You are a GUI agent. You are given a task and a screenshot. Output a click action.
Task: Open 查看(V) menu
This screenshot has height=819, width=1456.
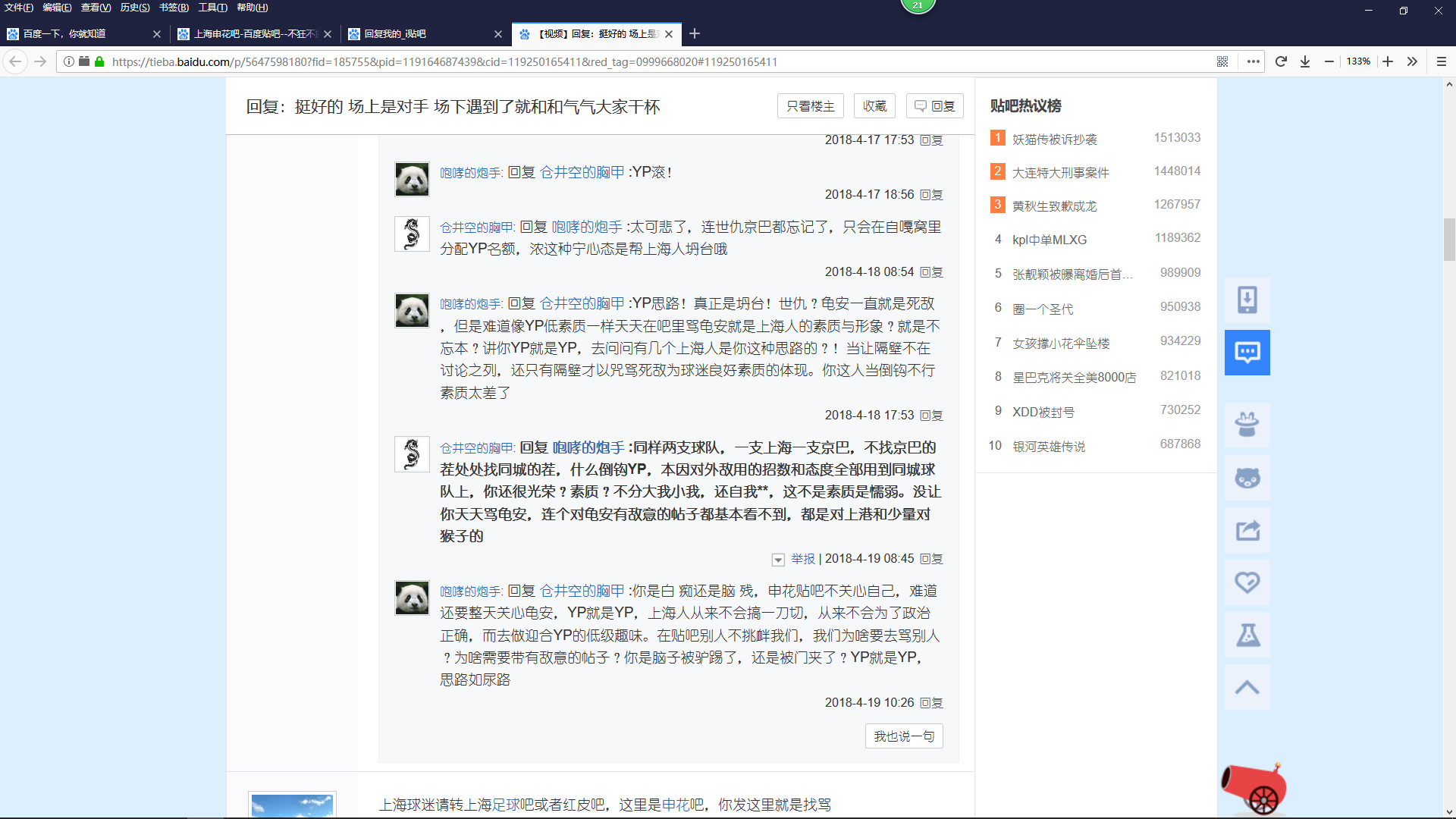[x=96, y=8]
